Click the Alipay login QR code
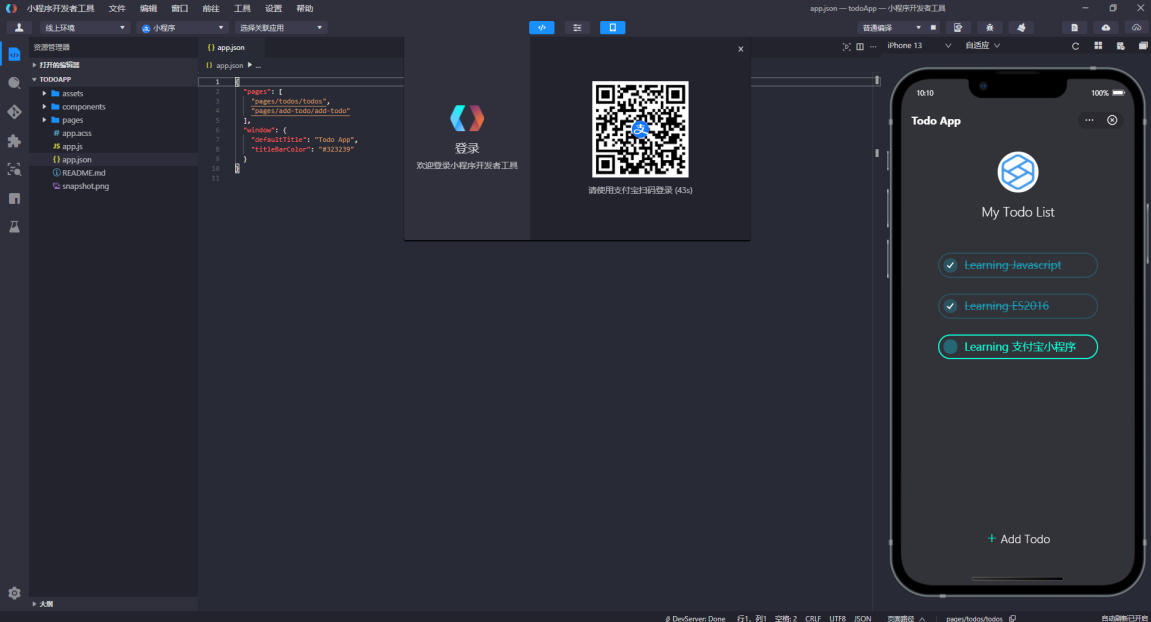Screen dimensions: 1151x622 [640, 129]
